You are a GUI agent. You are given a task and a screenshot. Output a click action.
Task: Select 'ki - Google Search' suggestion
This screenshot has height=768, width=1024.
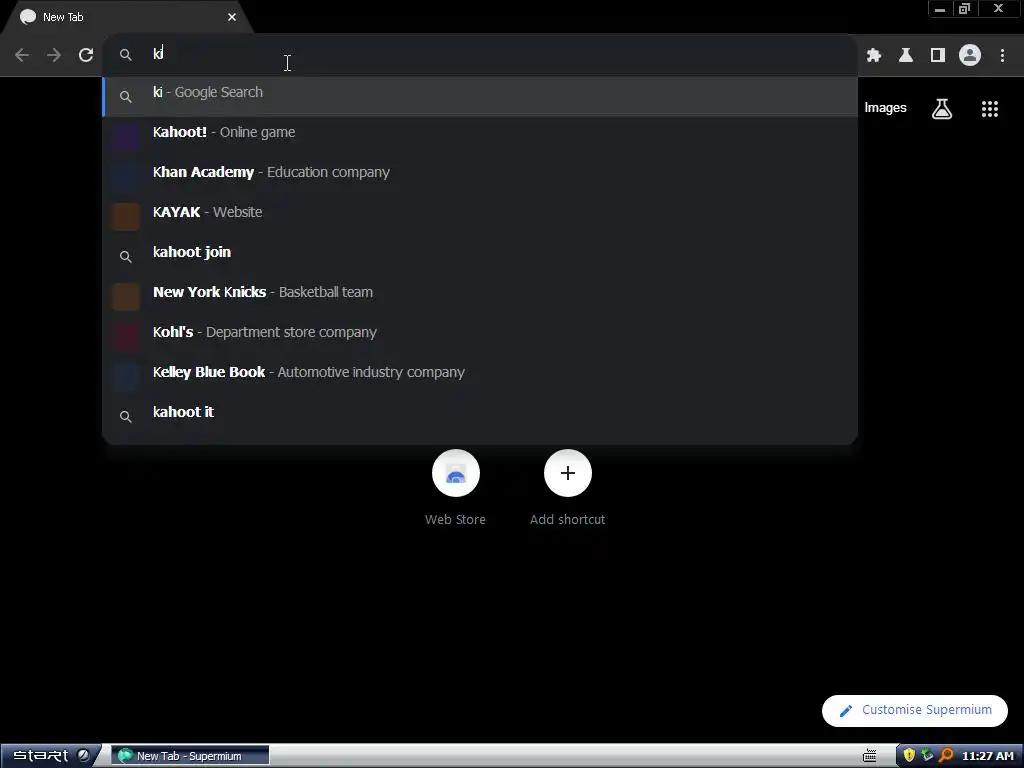pos(480,97)
